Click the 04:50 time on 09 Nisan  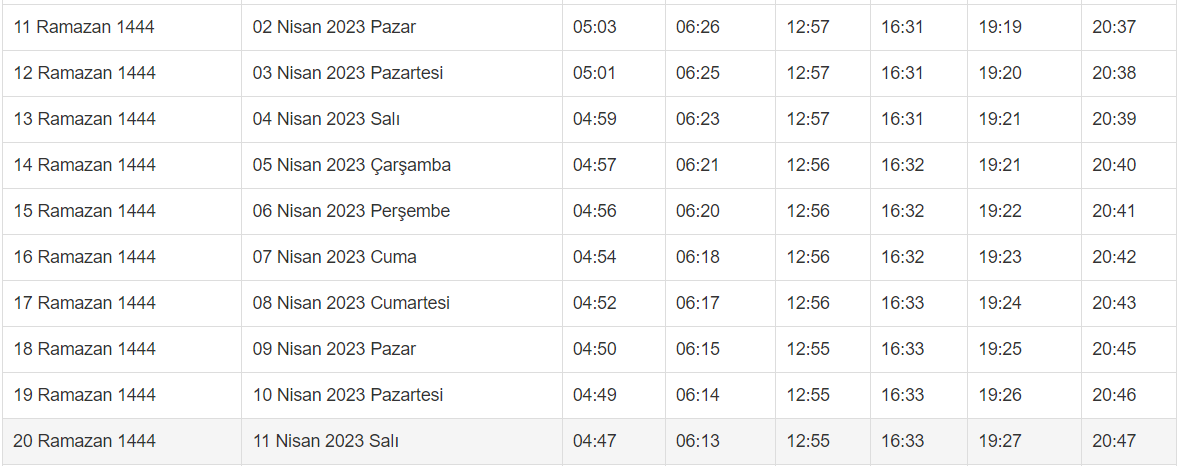coord(595,349)
